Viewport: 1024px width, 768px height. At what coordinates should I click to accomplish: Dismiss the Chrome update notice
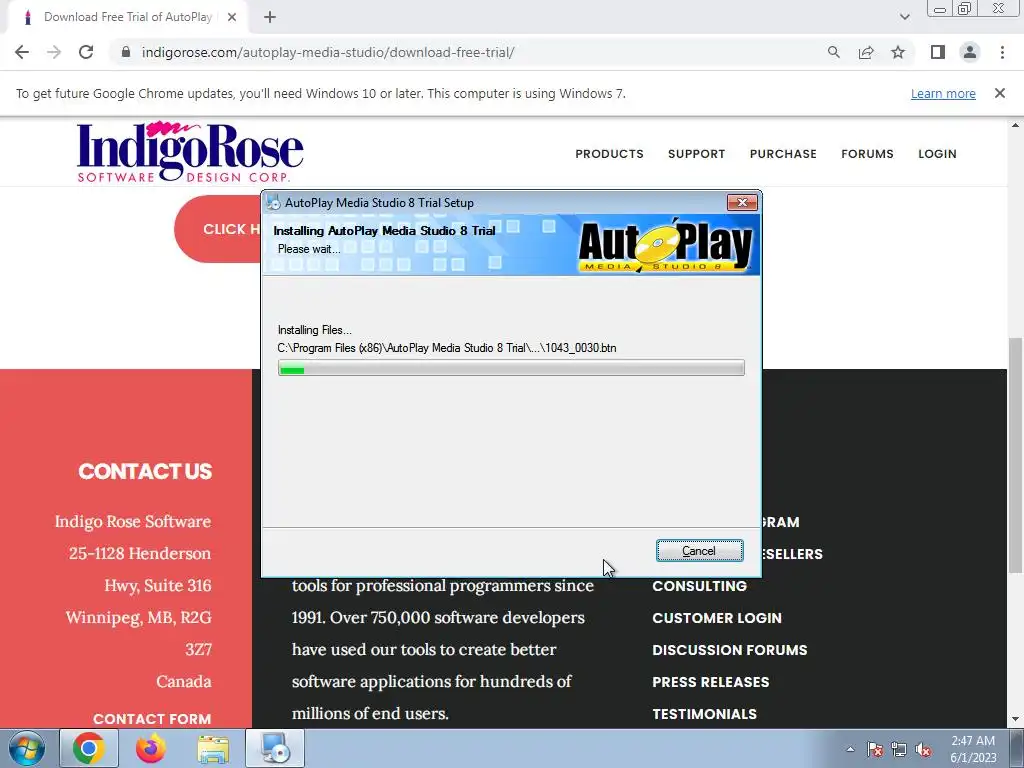click(999, 93)
